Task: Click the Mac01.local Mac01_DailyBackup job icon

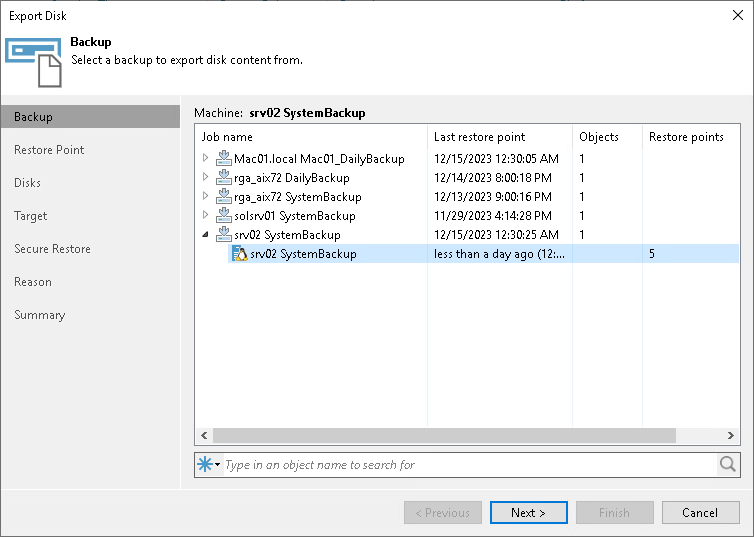Action: [x=224, y=158]
